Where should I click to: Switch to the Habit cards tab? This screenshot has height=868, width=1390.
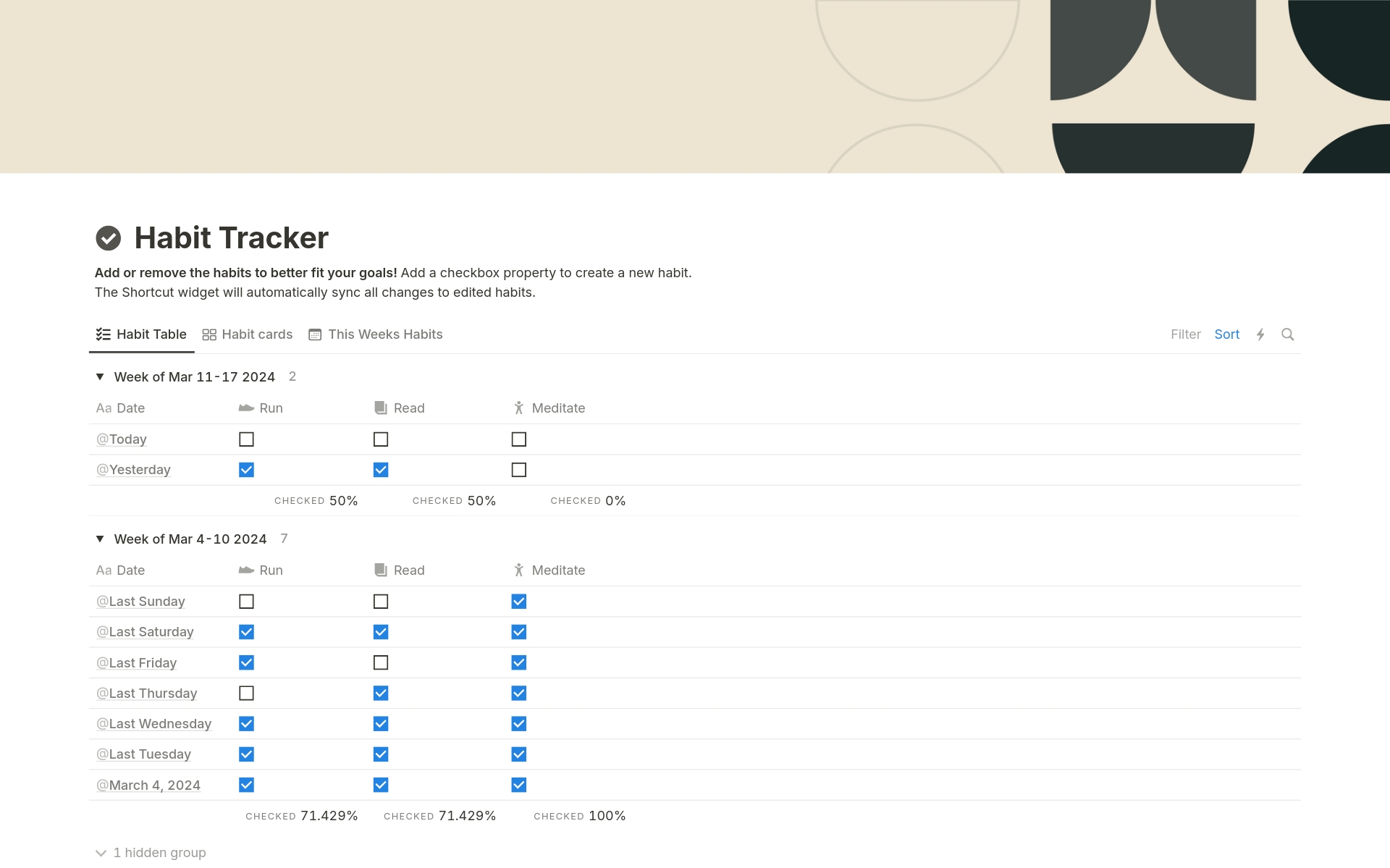tap(247, 334)
